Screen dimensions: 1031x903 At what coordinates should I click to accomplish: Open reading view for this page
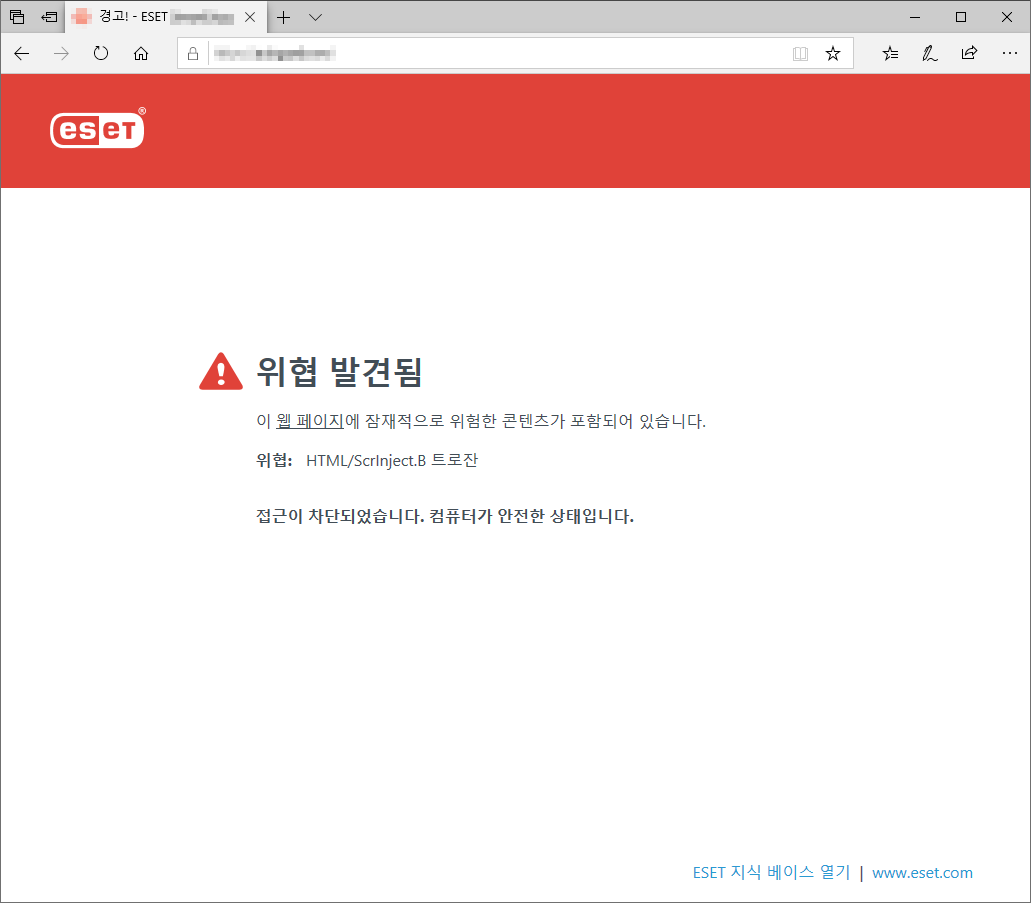click(x=800, y=53)
